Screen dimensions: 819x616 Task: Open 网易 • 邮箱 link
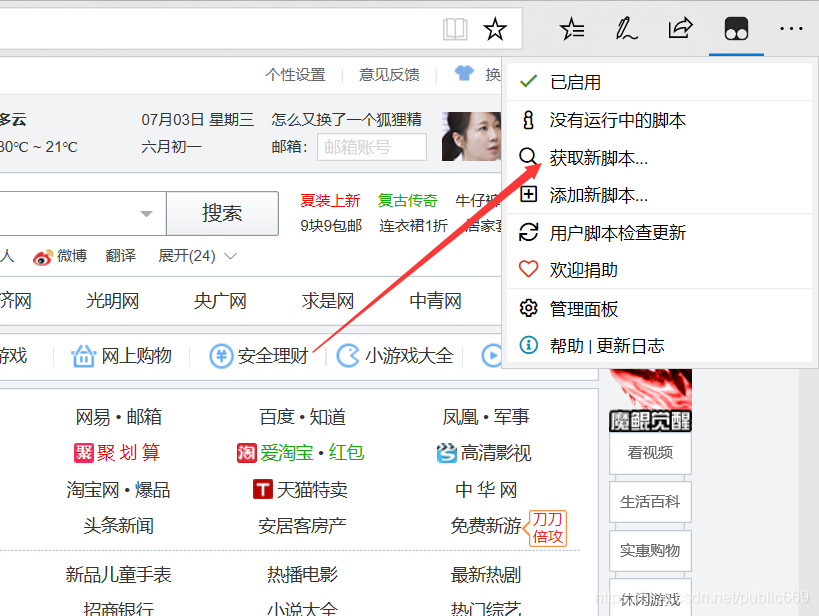point(119,417)
